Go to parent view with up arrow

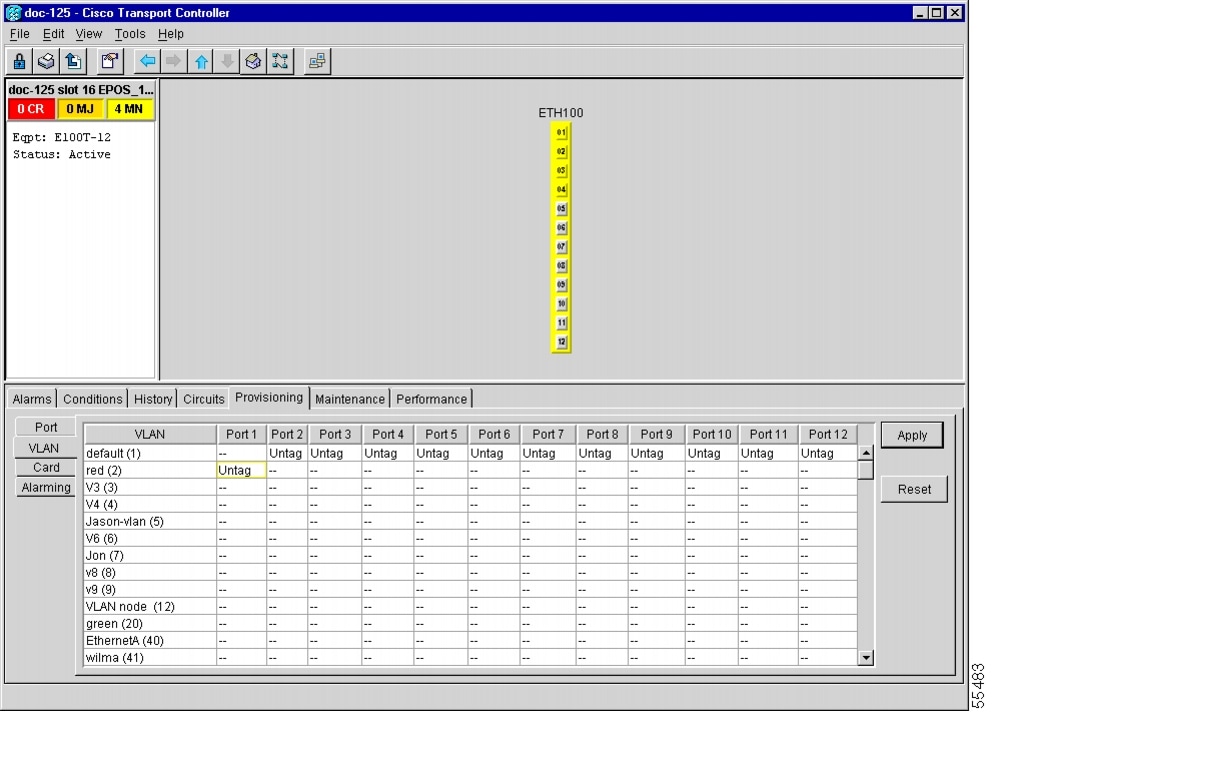201,61
